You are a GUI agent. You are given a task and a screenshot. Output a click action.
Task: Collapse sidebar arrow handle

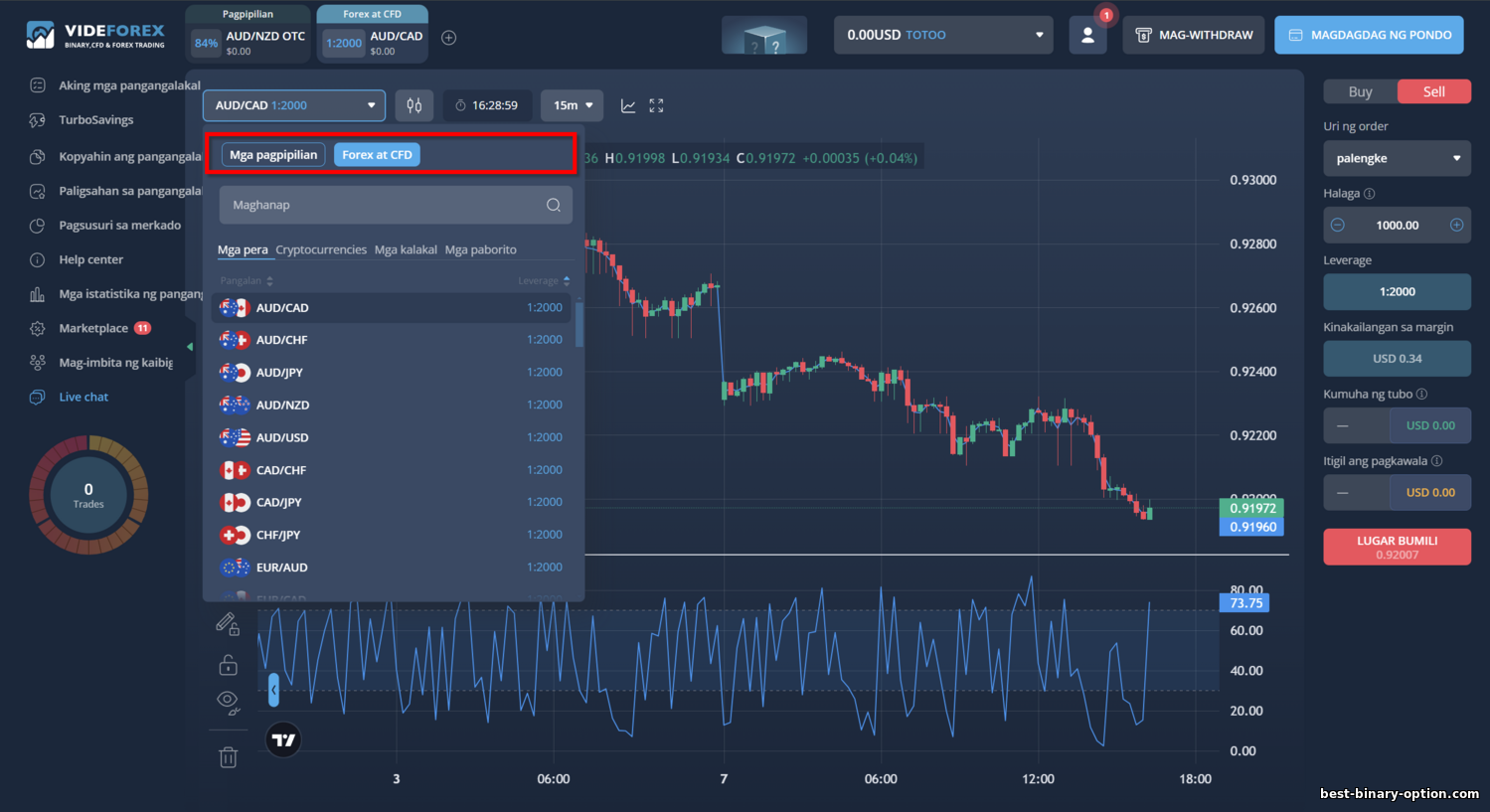click(x=190, y=347)
